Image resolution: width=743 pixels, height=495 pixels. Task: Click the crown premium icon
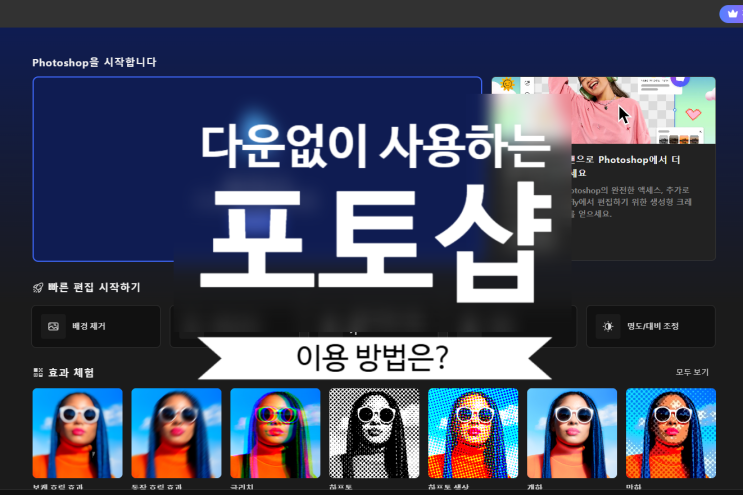[x=732, y=14]
